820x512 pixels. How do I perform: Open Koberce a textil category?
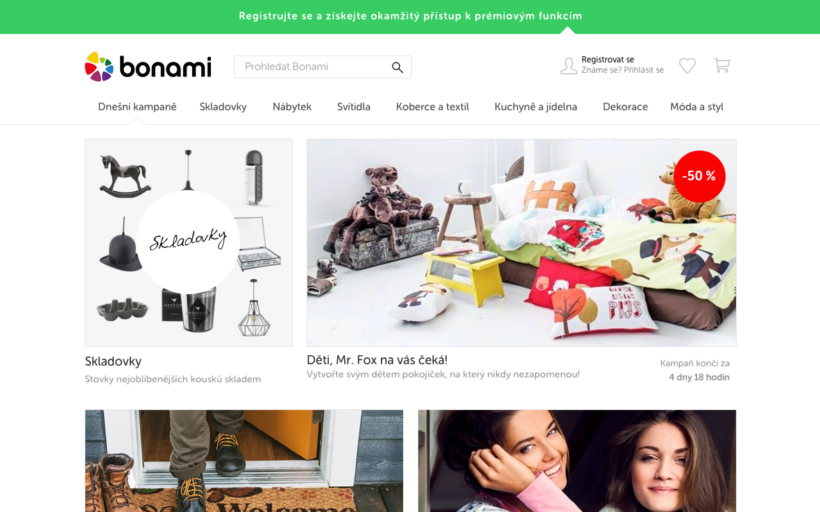(x=432, y=107)
